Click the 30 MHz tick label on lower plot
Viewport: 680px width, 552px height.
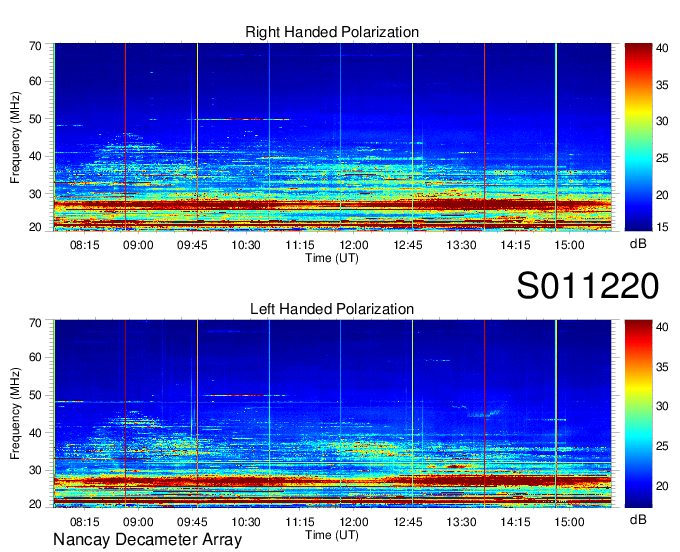[x=35, y=470]
